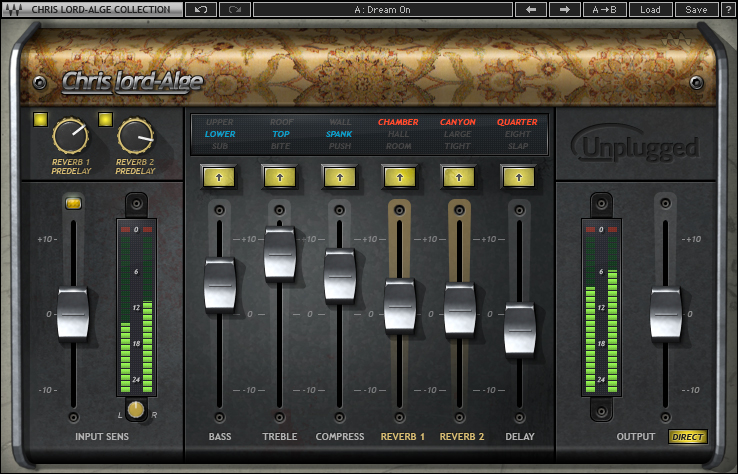
Task: Go to previous preset with left arrow
Action: coord(530,9)
